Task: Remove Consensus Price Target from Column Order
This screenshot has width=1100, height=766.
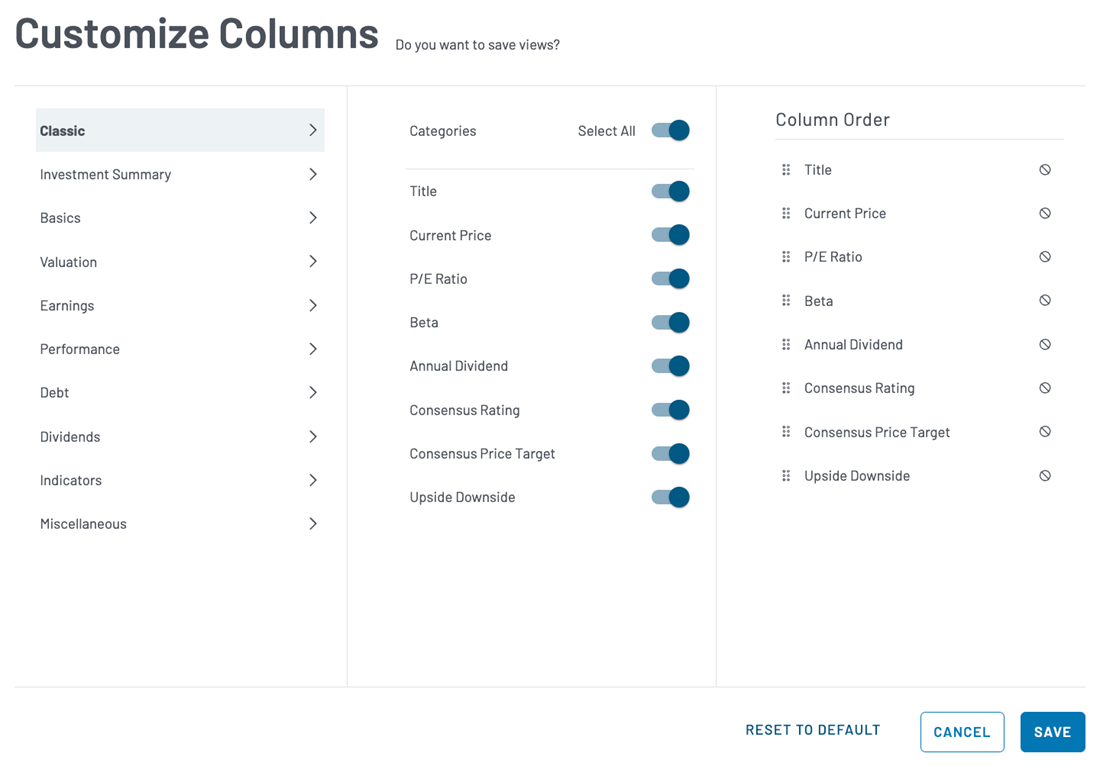Action: click(x=1045, y=431)
